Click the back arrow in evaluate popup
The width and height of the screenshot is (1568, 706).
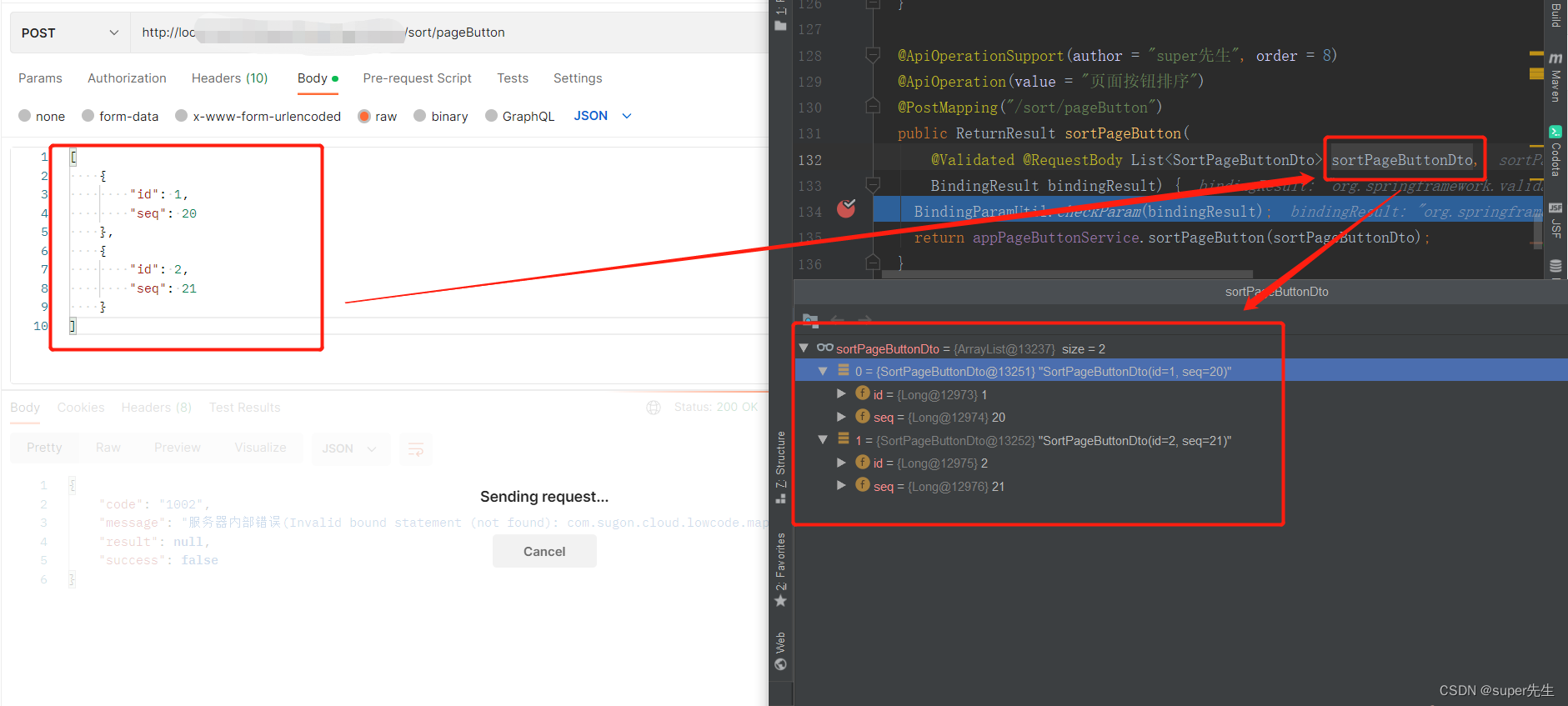pyautogui.click(x=838, y=320)
